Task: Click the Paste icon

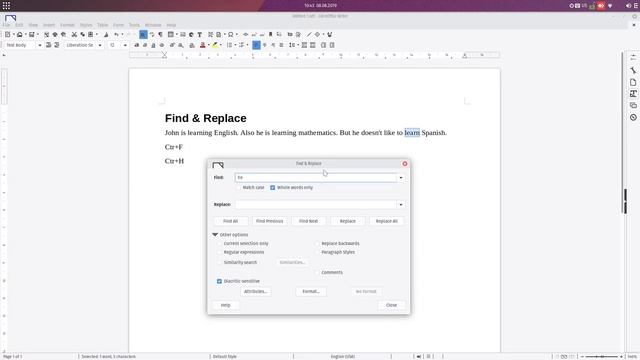Action: click(91, 35)
